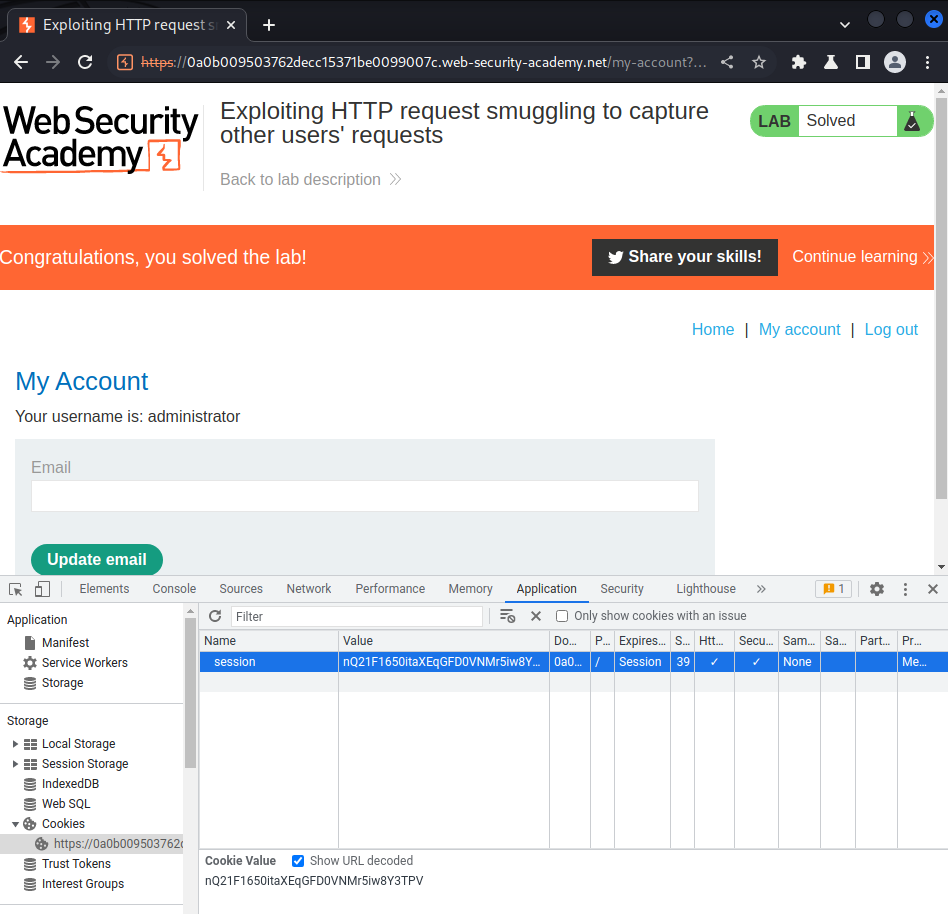Click the Update email button
Image resolution: width=948 pixels, height=914 pixels.
pos(97,559)
